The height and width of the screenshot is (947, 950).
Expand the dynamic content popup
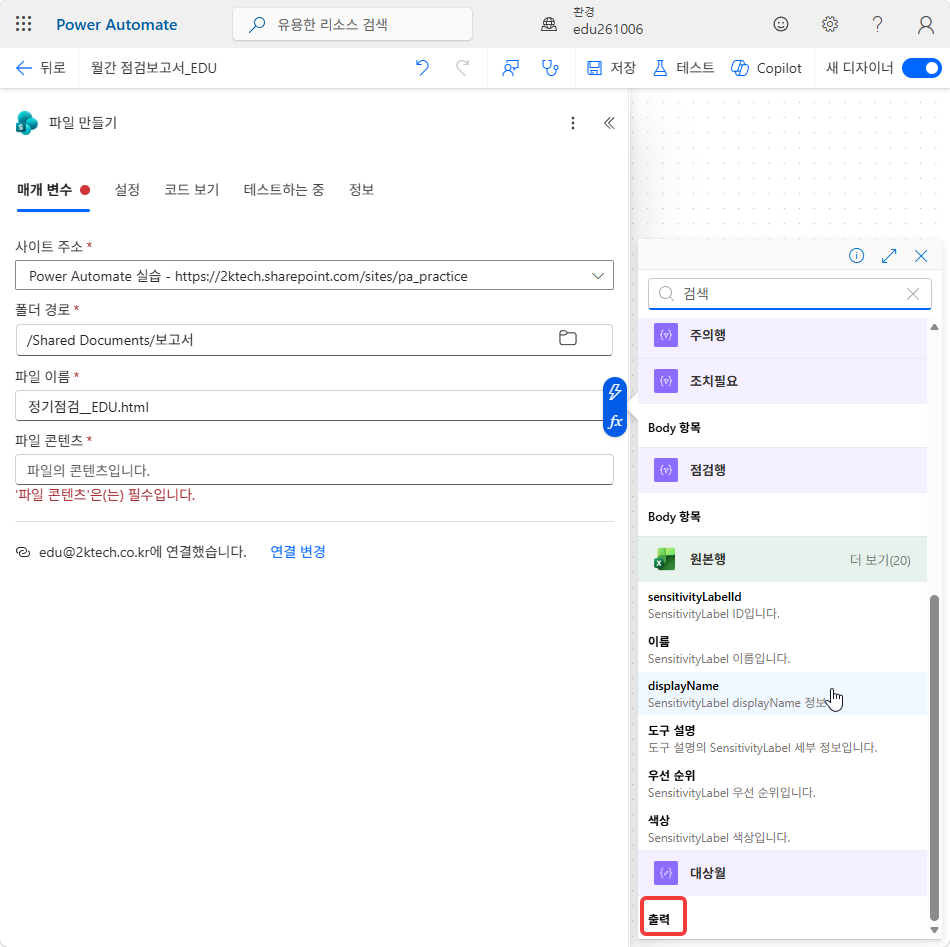tap(889, 256)
